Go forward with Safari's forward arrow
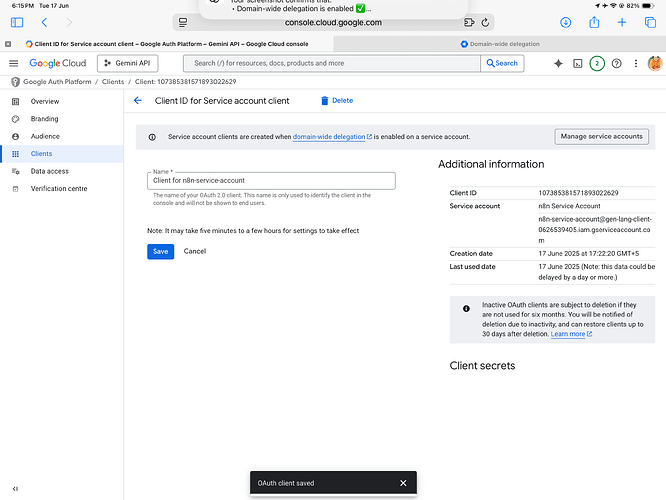This screenshot has height=500, width=666. pos(69,22)
